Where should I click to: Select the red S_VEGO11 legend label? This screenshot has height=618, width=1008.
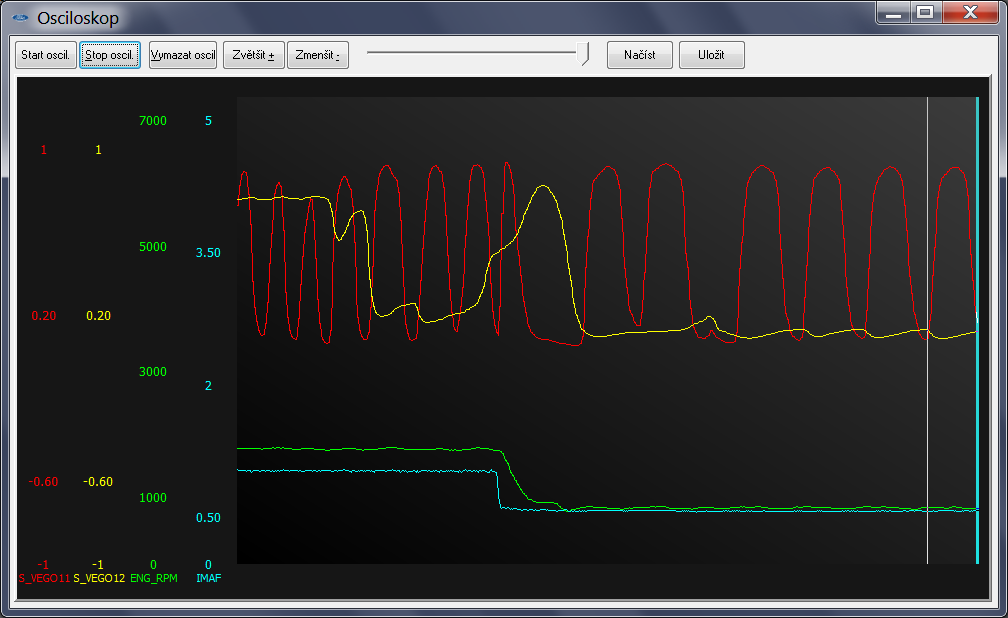[44, 579]
